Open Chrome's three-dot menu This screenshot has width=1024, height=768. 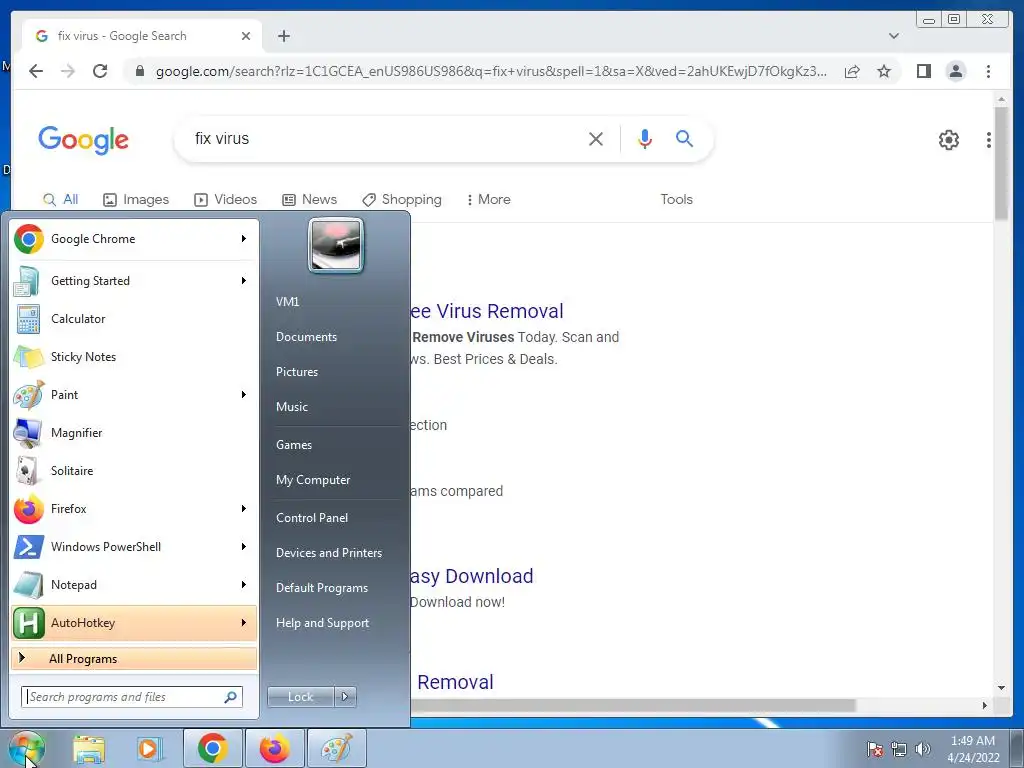pos(988,71)
